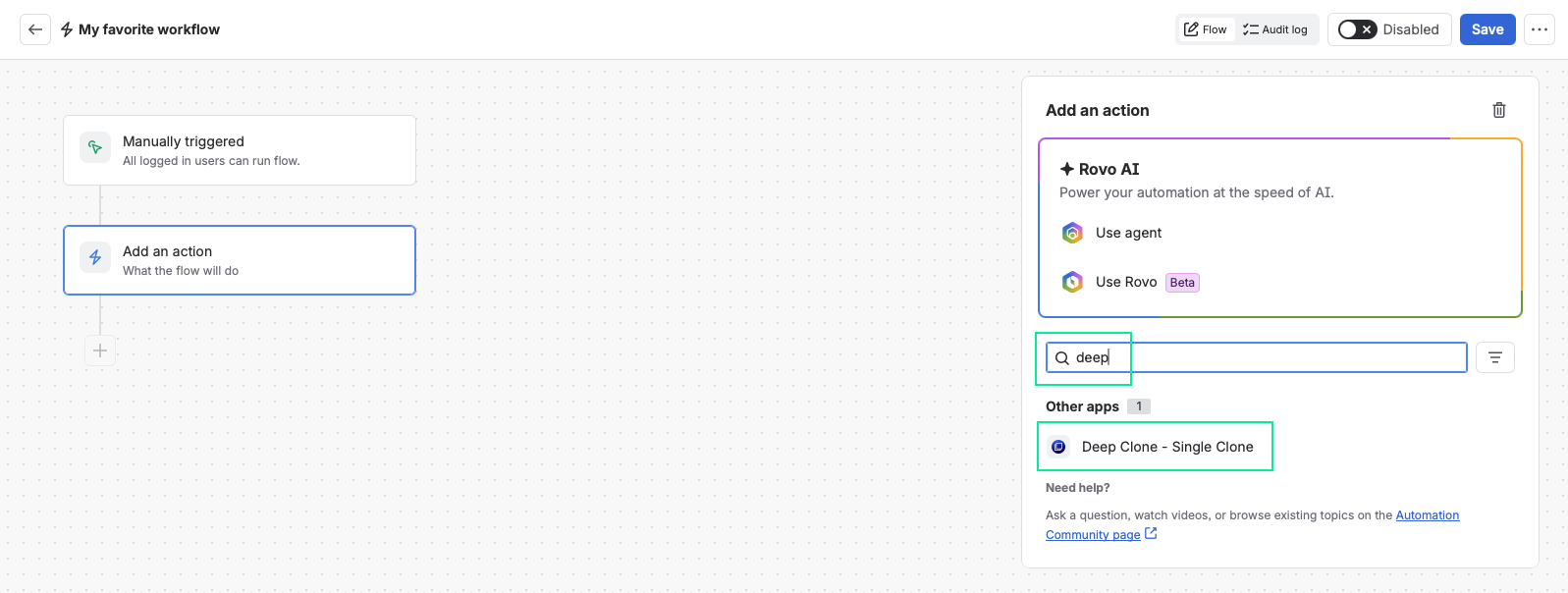Click the Rovo AI tagline text
This screenshot has height=593, width=1568.
[1197, 192]
